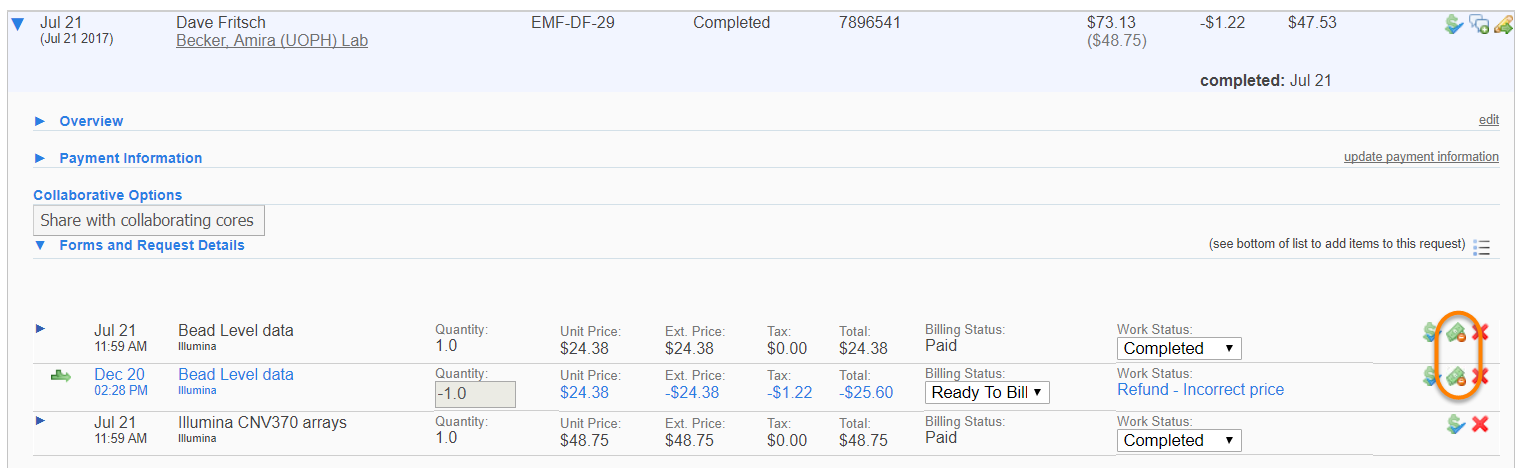Click the Quantity field showing -1.0
The width and height of the screenshot is (1519, 468).
tap(475, 394)
